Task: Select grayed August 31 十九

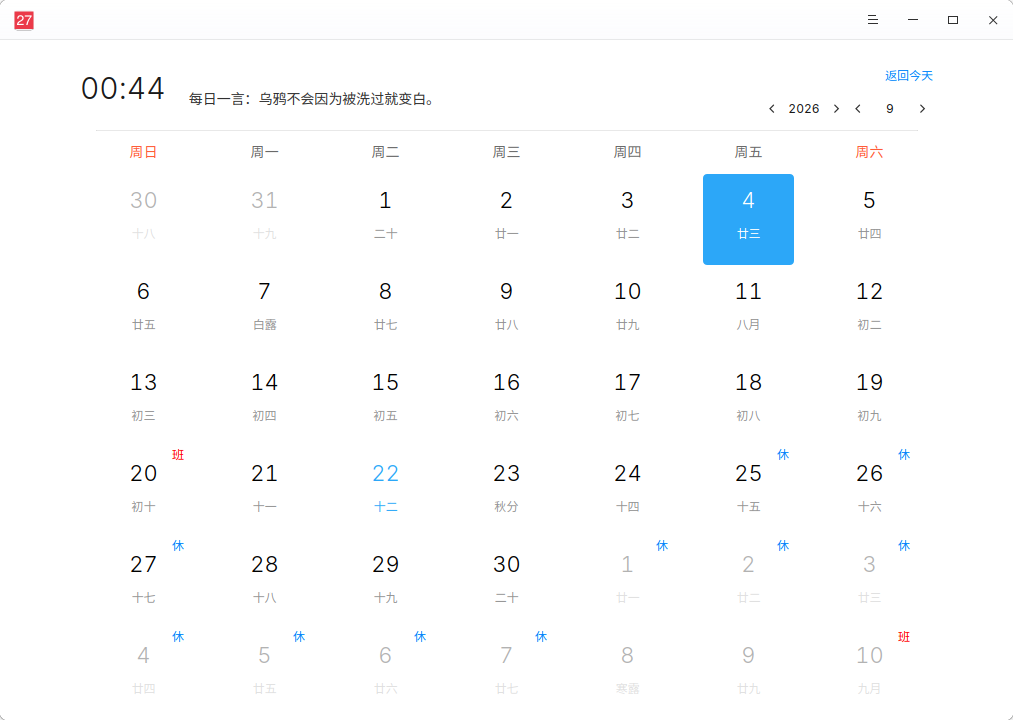Action: click(264, 219)
